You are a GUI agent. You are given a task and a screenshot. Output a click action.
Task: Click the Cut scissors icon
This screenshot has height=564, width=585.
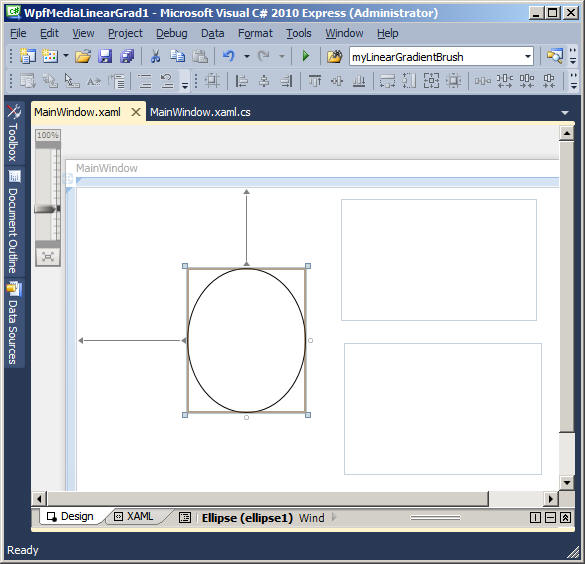(x=155, y=56)
